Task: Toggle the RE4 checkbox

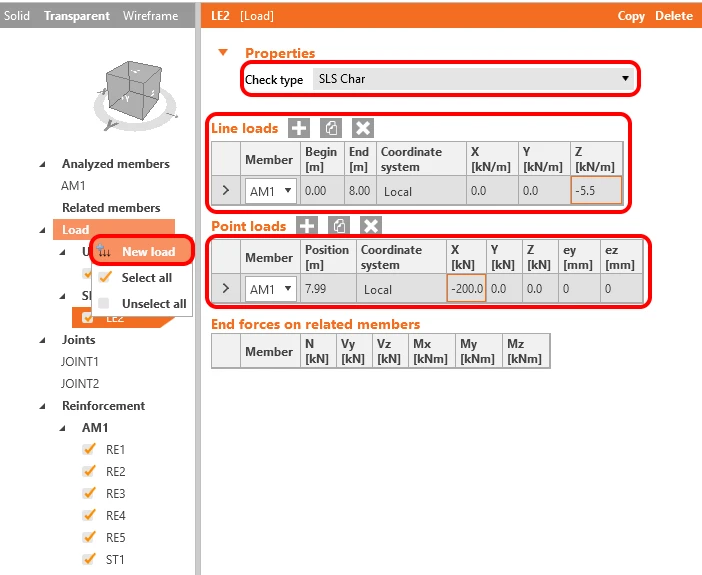Action: point(89,515)
